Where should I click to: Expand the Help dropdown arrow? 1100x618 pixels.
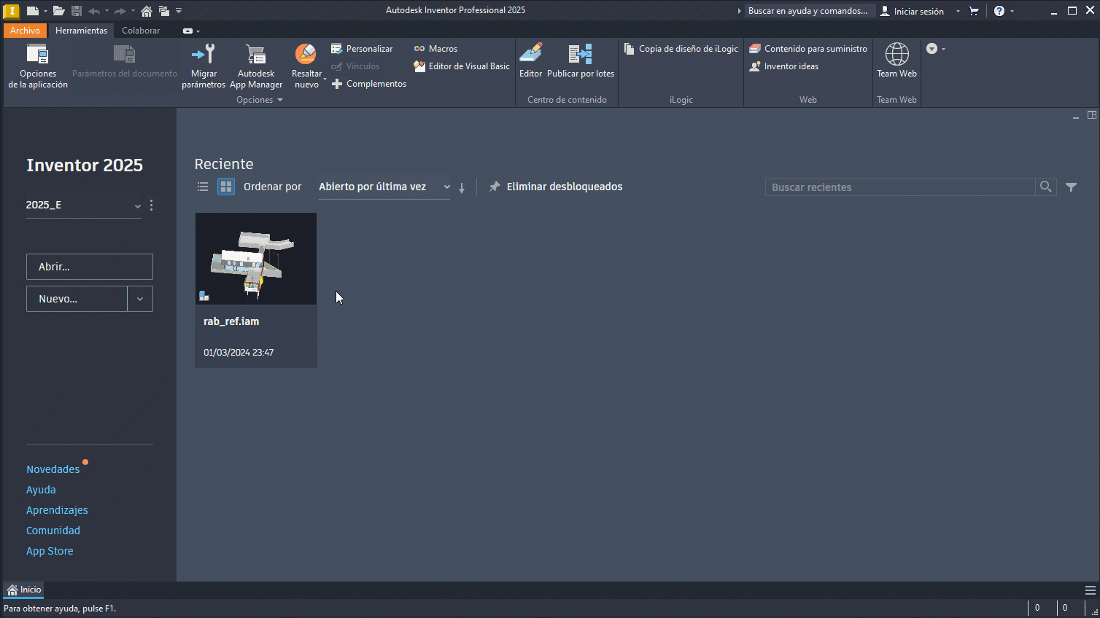[x=1012, y=11]
